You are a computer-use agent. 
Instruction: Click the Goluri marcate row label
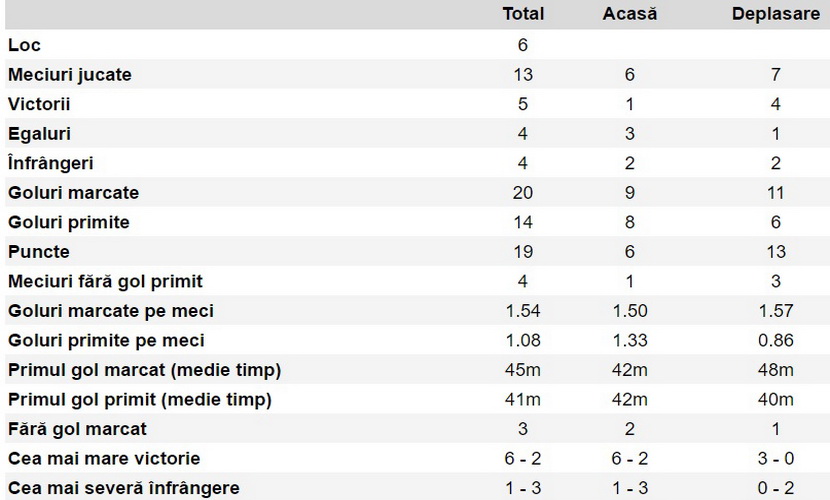pos(73,193)
